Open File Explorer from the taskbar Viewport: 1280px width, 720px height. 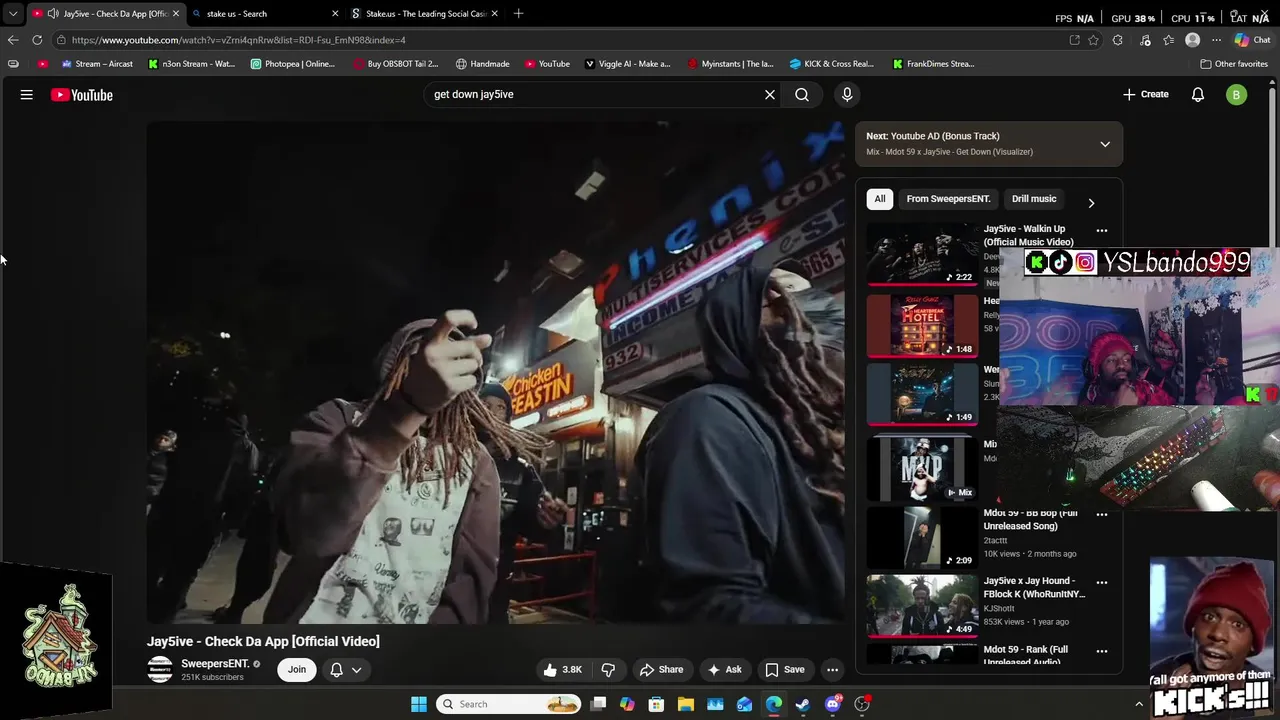click(686, 704)
